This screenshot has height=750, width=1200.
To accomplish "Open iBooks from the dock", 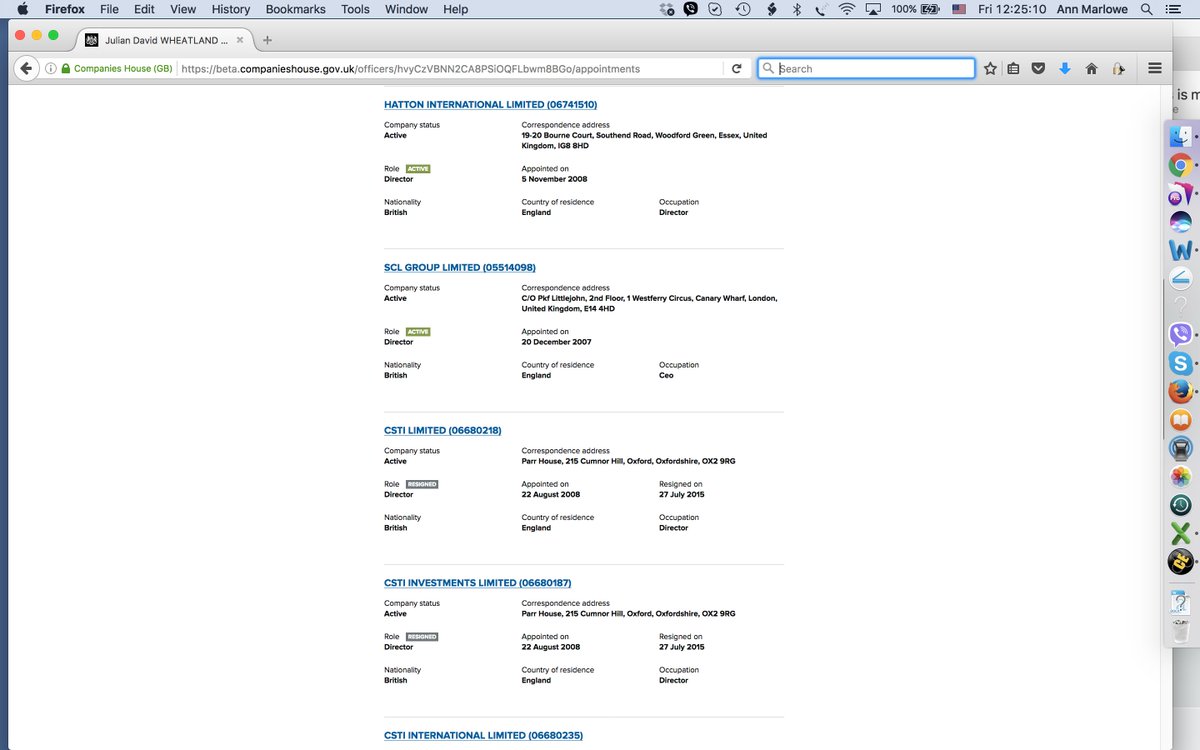I will 1180,421.
